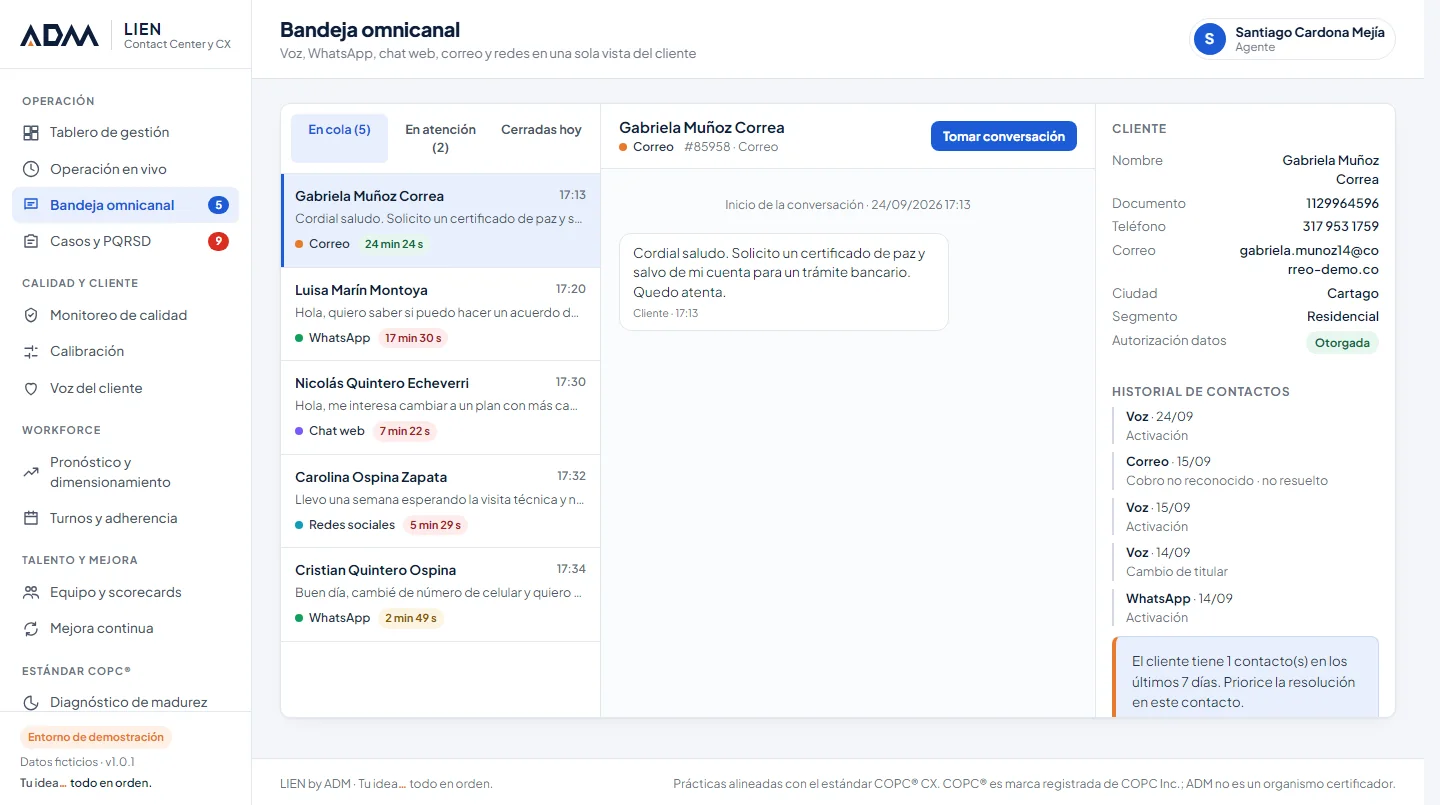Click the Operación en vivo clock icon
Screen dimensions: 1440x805
tap(31, 169)
